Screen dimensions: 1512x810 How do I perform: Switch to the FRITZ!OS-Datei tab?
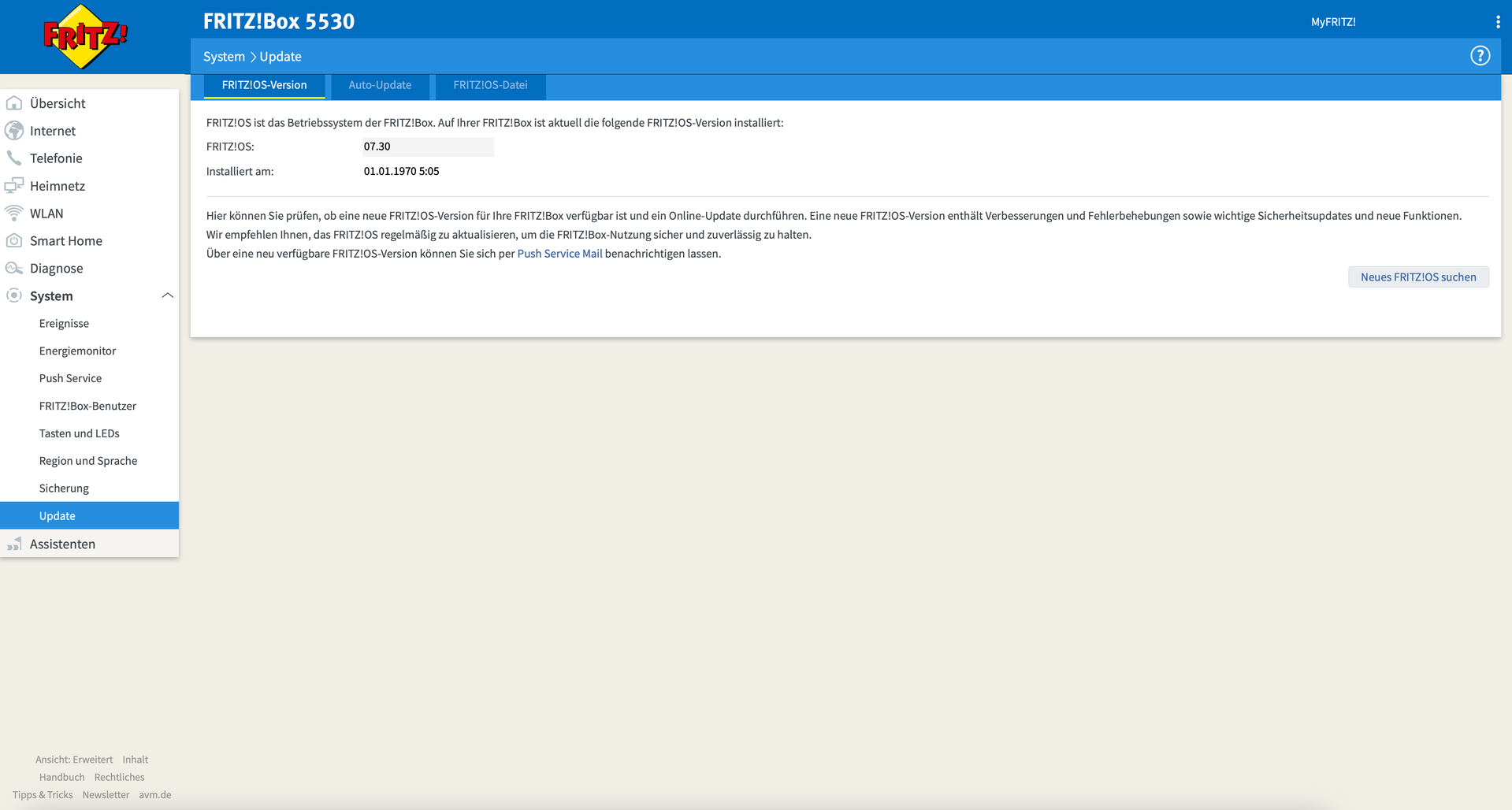tap(490, 86)
